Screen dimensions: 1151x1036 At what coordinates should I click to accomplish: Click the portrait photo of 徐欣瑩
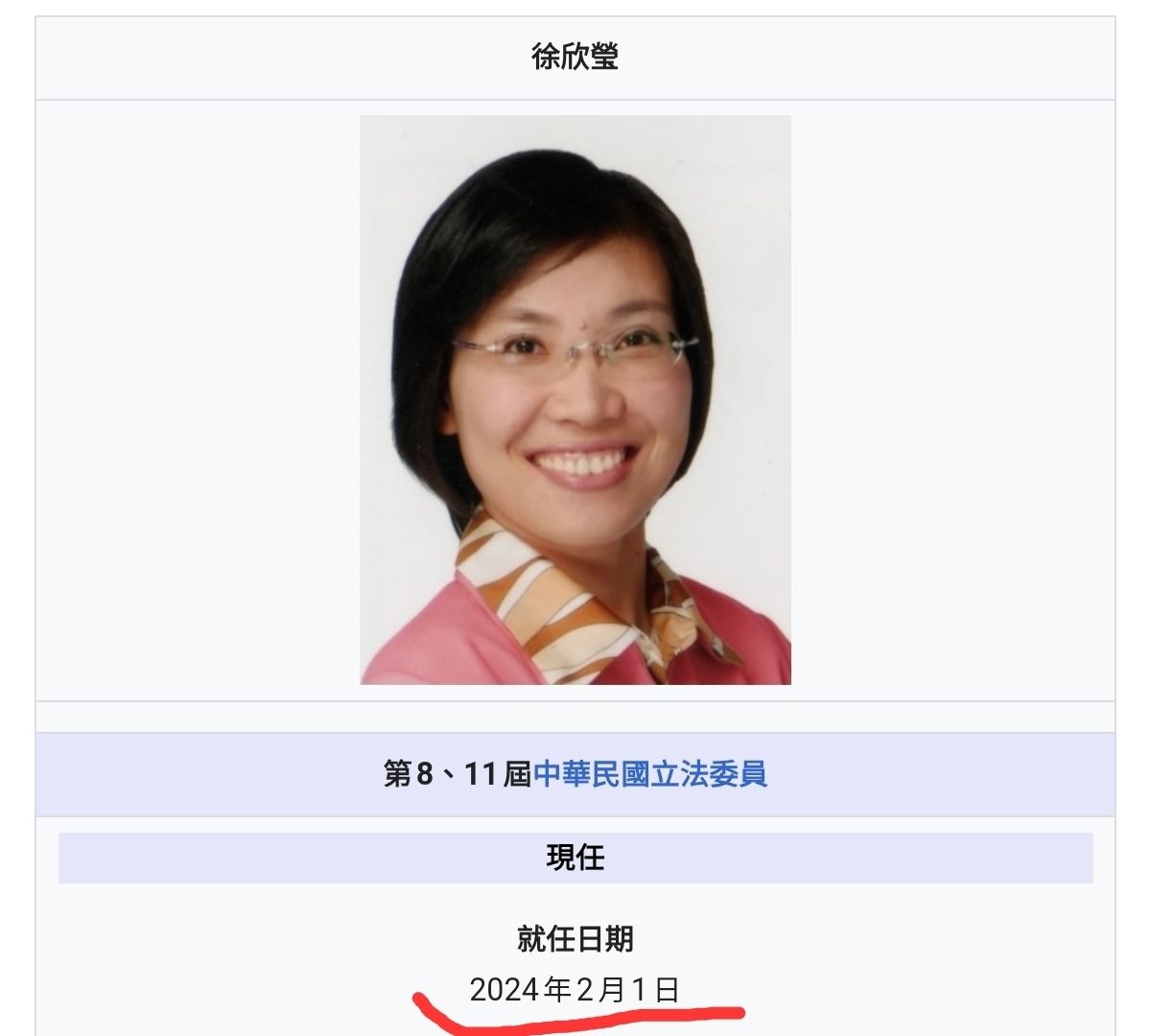575,400
